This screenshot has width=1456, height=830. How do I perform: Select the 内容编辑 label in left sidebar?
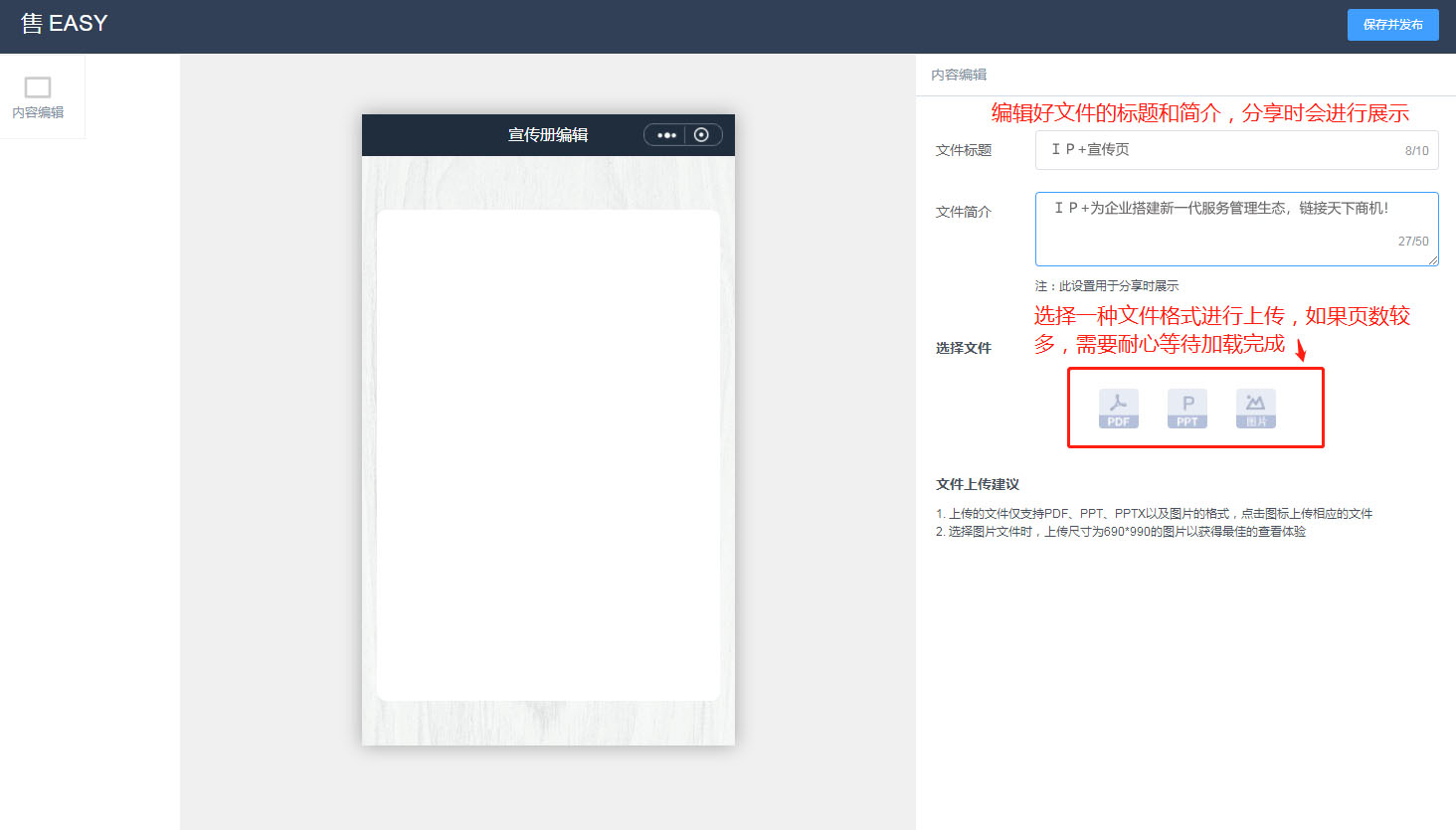tap(38, 112)
